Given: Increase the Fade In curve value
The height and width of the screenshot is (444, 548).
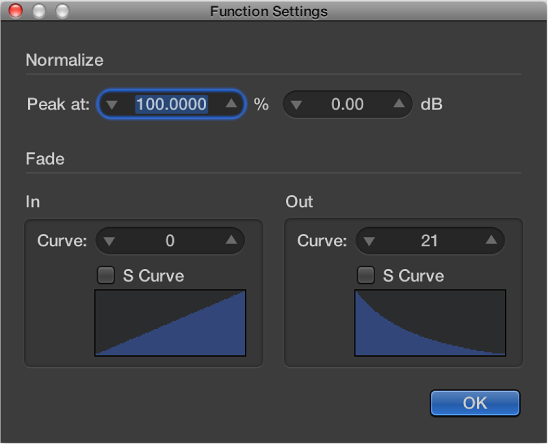Looking at the screenshot, I should pyautogui.click(x=231, y=240).
